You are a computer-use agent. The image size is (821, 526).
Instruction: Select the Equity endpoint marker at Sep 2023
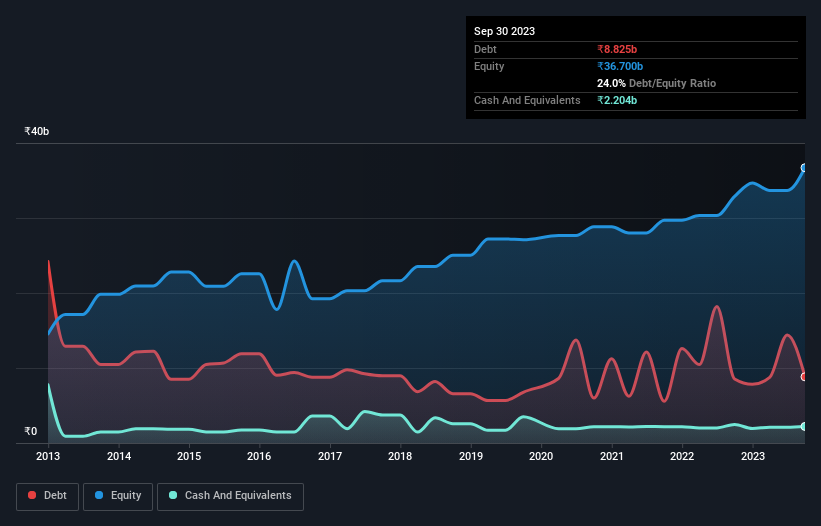click(804, 168)
